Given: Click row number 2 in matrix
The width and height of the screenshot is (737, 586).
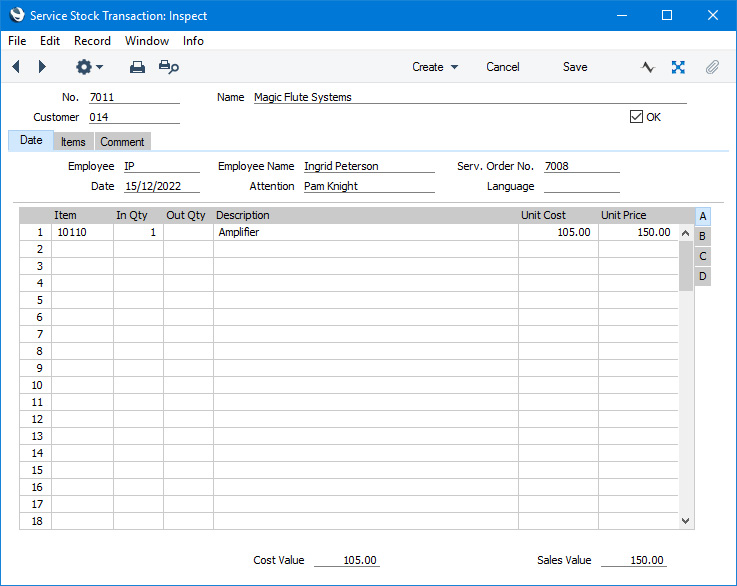Looking at the screenshot, I should tap(36, 249).
